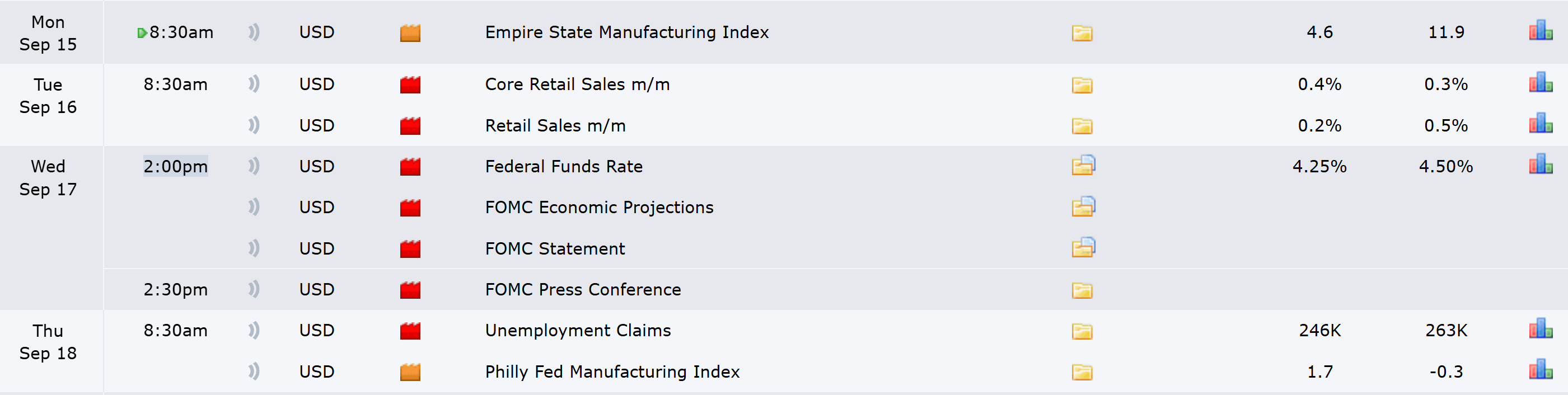Click red impact icon for Retail Sales m/m

pos(410,126)
